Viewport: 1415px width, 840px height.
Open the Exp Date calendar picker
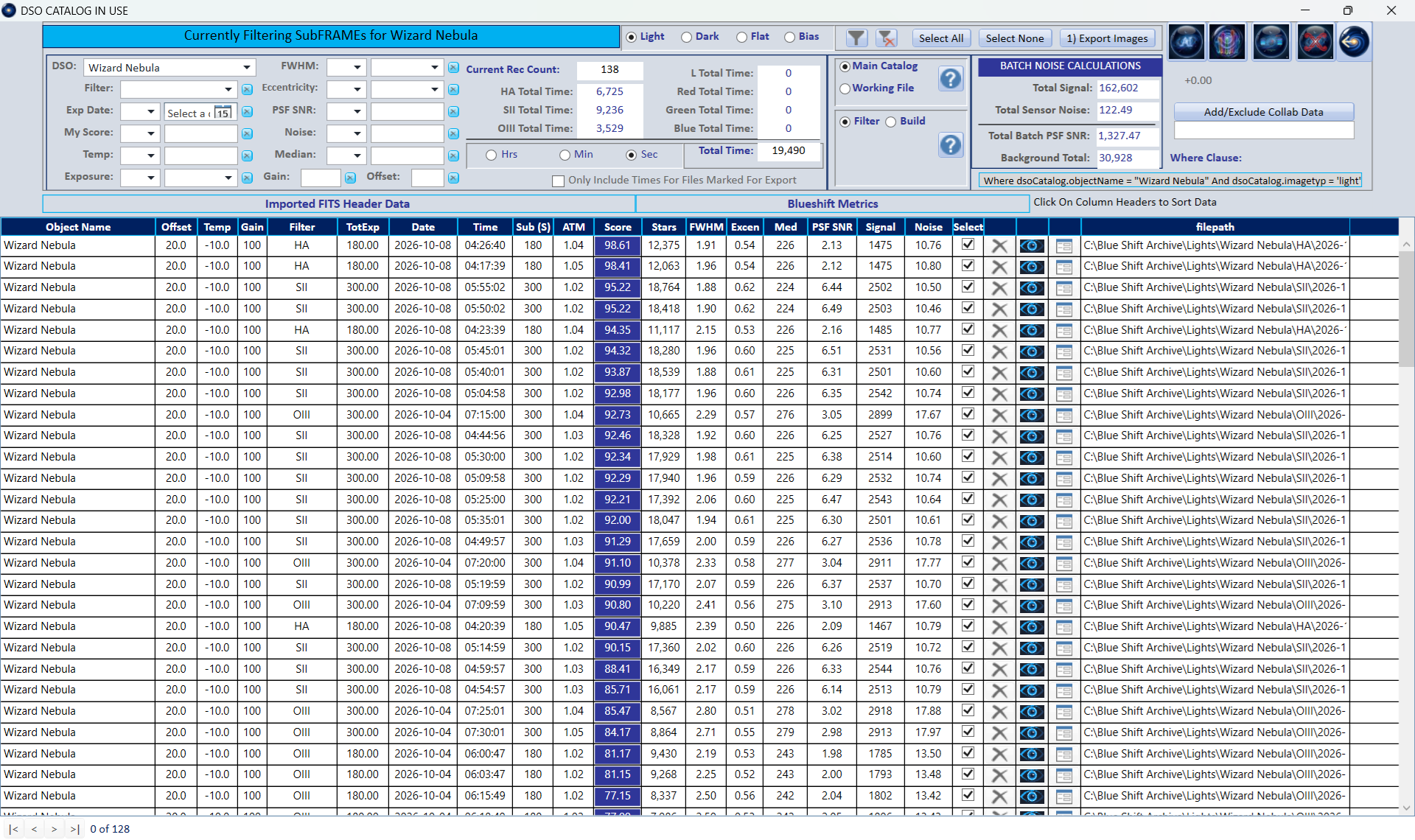point(223,113)
